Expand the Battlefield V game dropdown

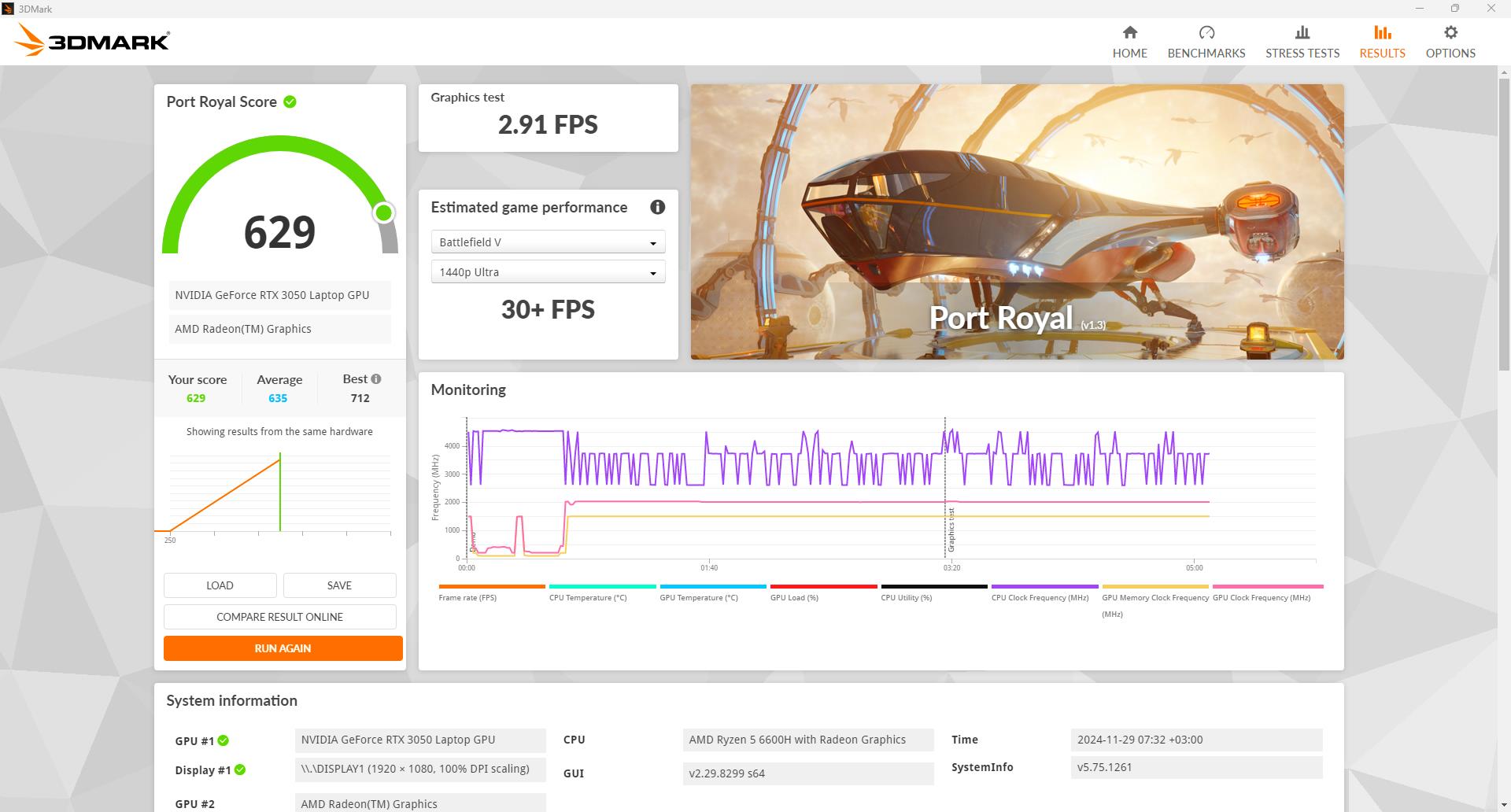click(x=548, y=242)
